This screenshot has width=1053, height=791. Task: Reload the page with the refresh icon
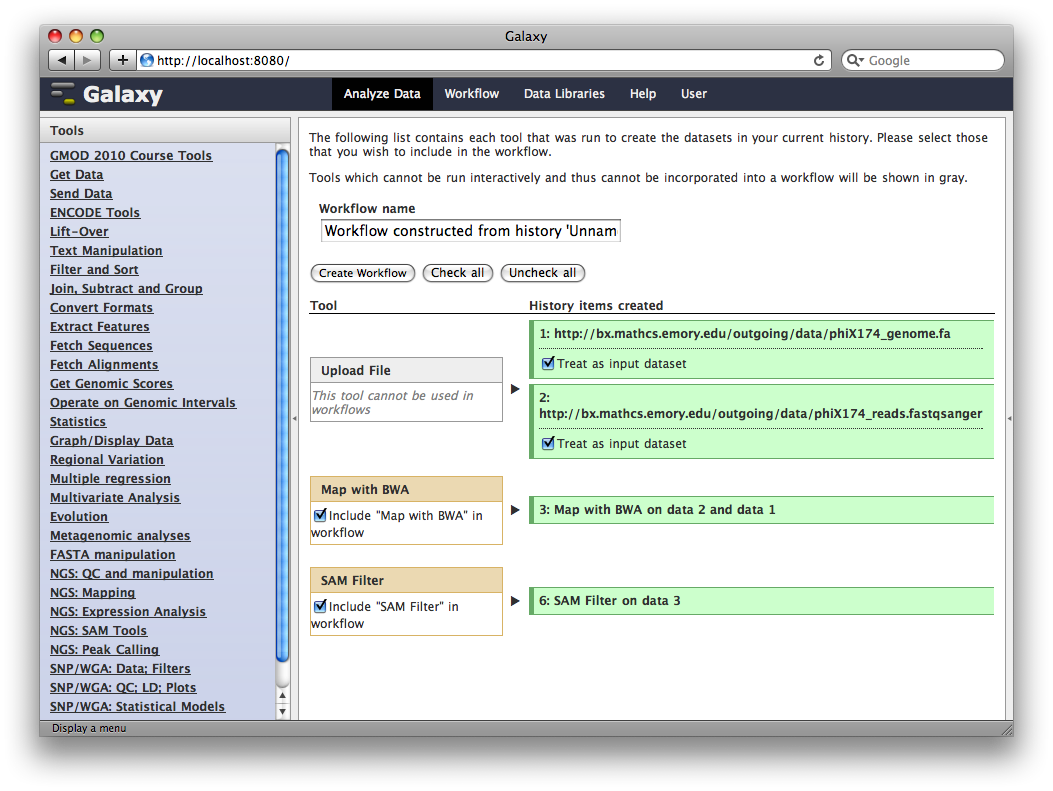[x=819, y=60]
